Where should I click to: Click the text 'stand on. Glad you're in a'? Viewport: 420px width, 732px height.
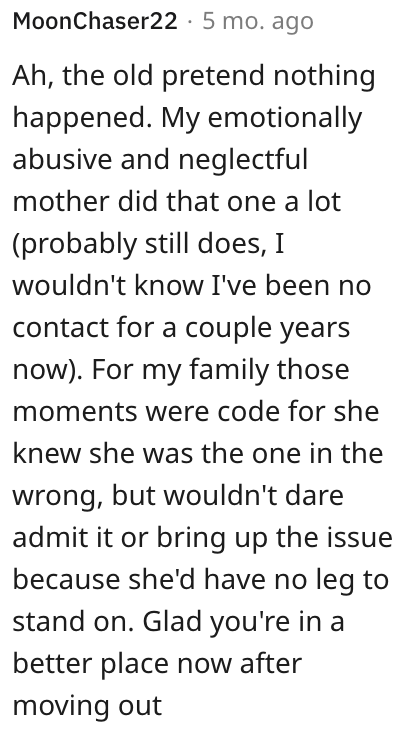pos(178,622)
